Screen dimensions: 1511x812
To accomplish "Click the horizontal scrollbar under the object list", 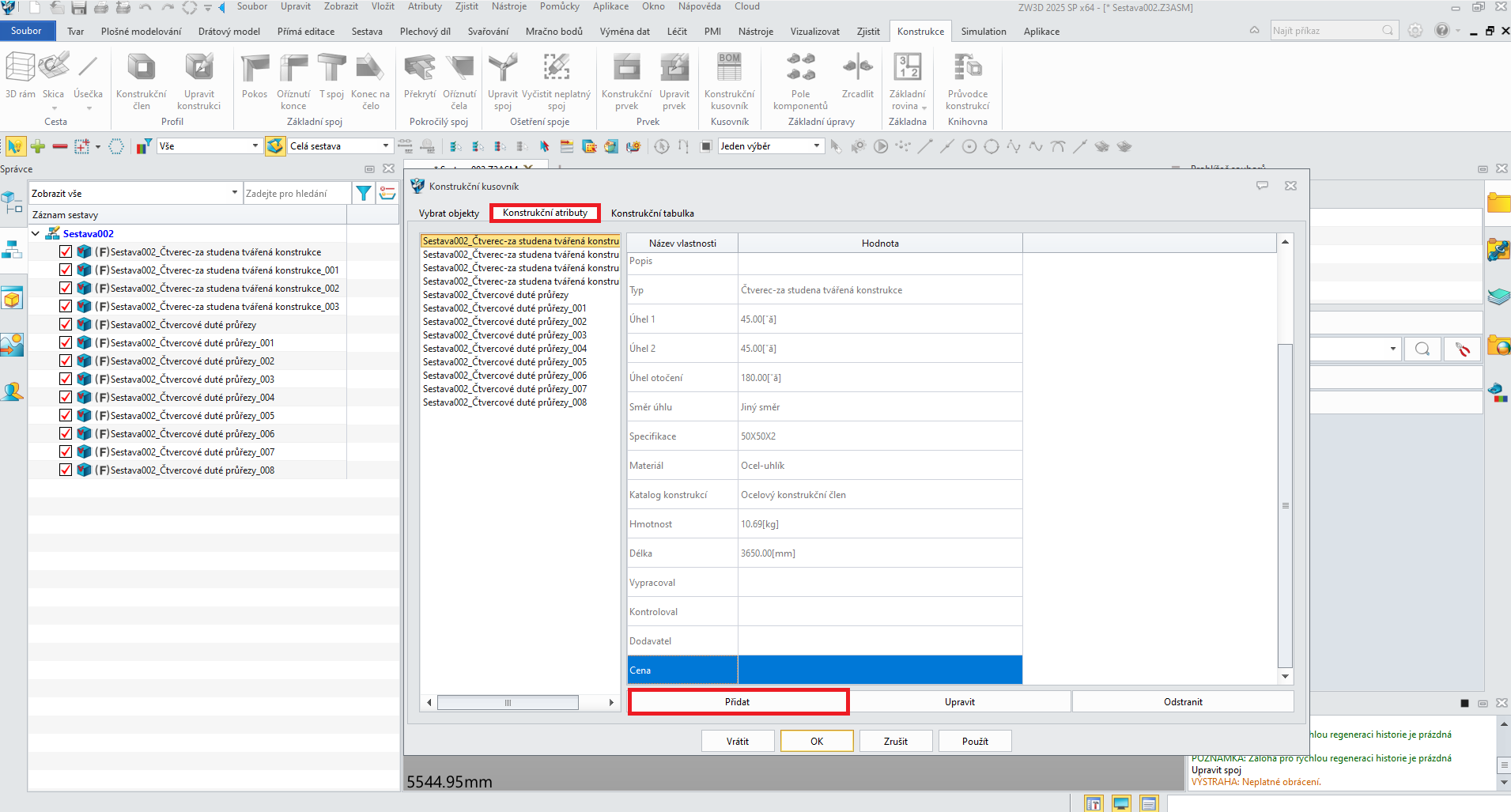I will pos(508,703).
